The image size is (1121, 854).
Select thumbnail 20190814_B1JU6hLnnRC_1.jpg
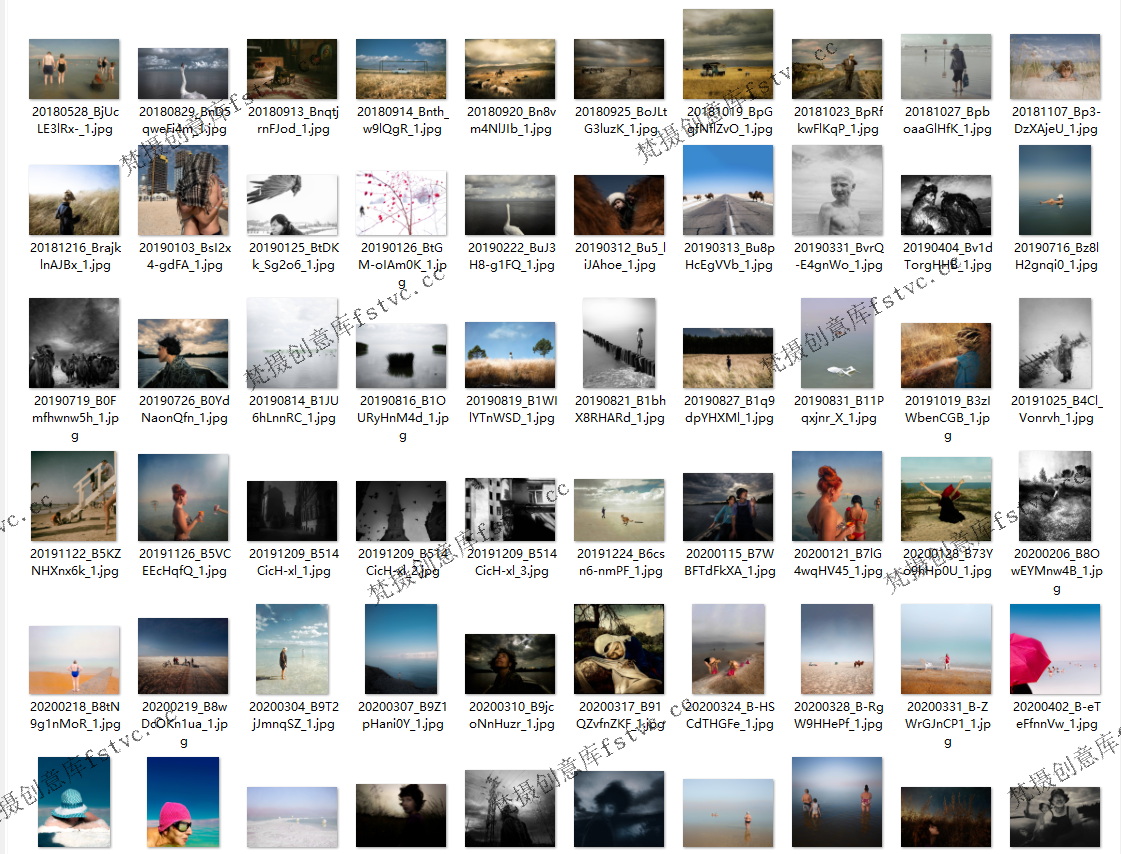[x=292, y=343]
